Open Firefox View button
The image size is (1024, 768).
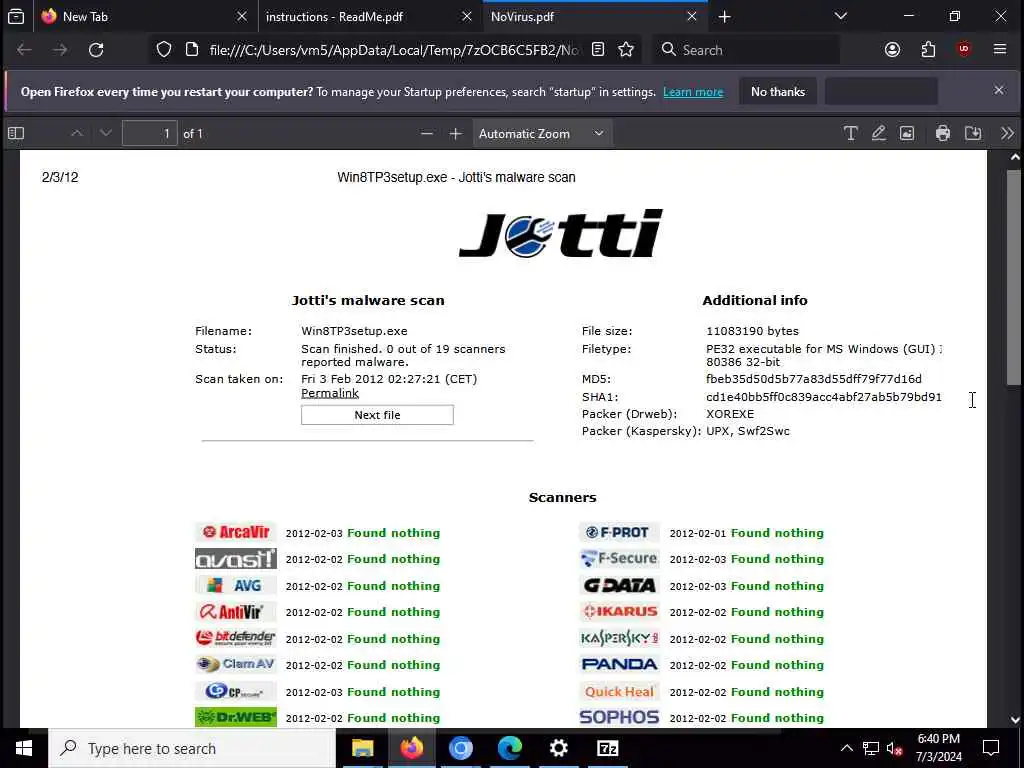tap(16, 16)
